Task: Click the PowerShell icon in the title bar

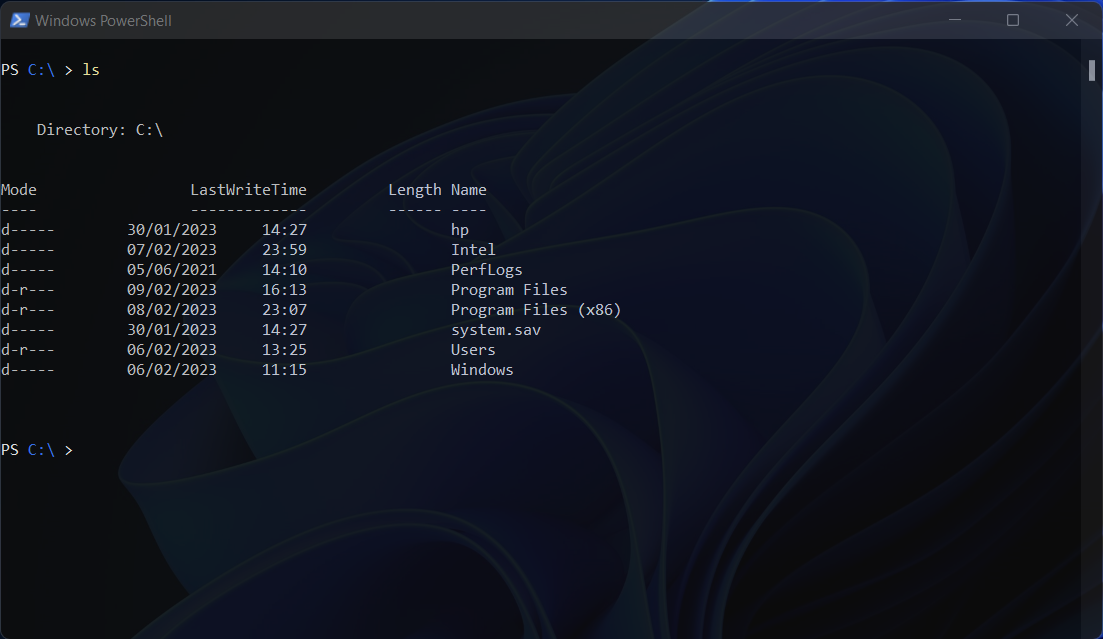Action: tap(19, 19)
